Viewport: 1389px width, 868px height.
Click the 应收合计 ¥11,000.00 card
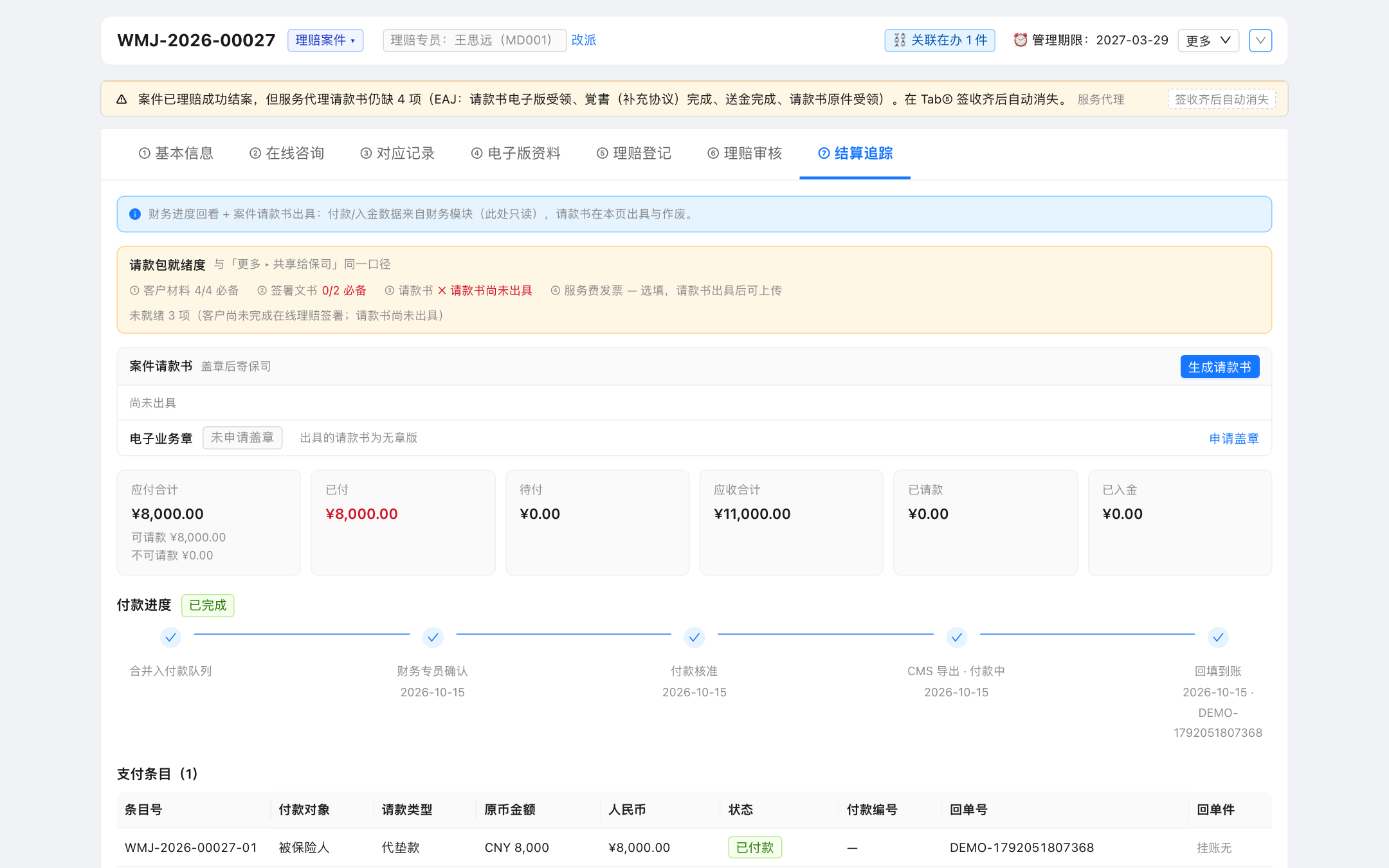pos(792,523)
